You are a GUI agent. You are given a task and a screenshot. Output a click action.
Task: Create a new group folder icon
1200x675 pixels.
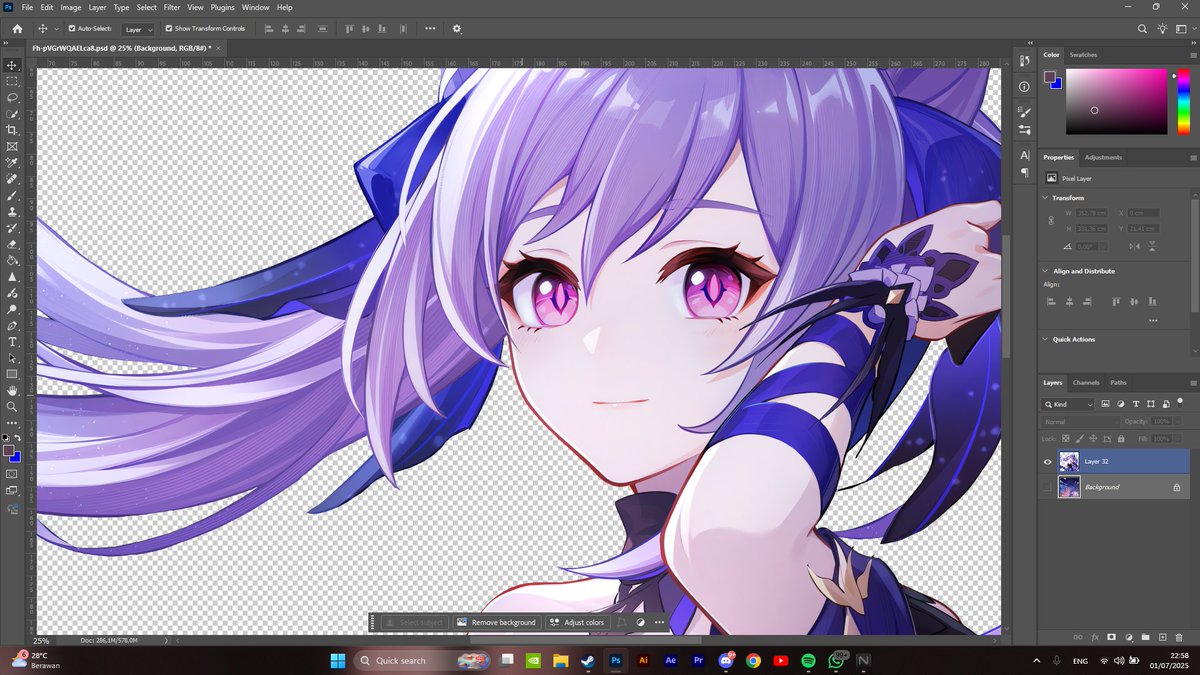1145,637
